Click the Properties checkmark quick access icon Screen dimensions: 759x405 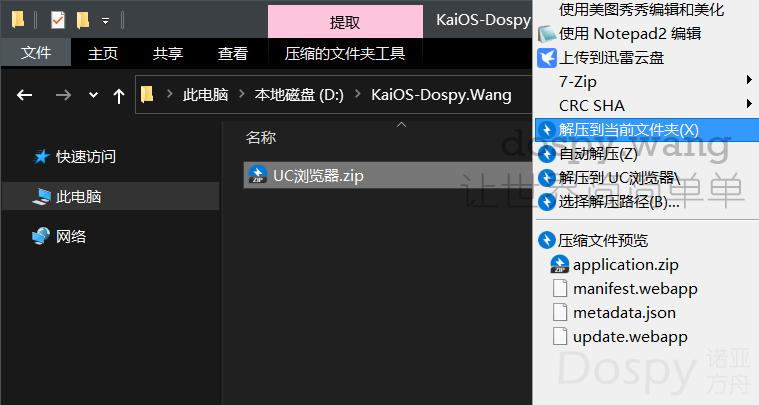coord(58,20)
